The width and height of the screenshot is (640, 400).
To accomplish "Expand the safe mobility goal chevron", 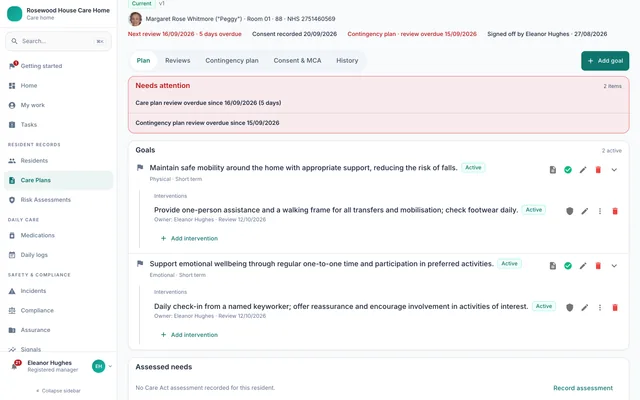I will click(614, 170).
